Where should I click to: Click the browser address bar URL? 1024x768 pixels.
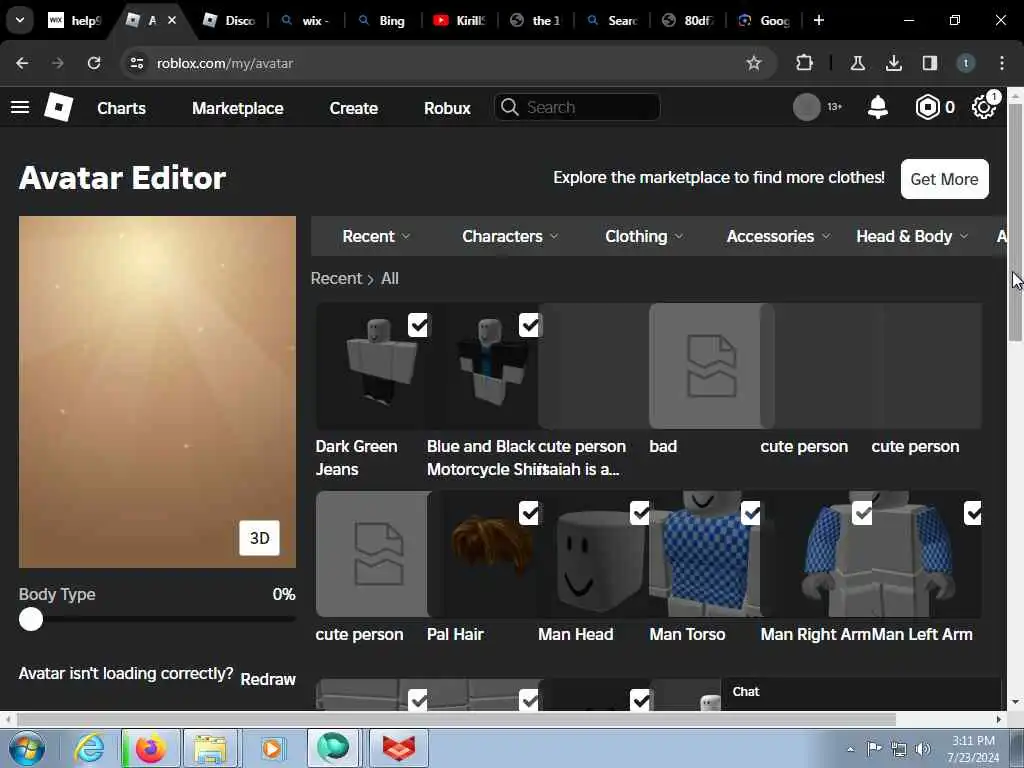tap(225, 63)
